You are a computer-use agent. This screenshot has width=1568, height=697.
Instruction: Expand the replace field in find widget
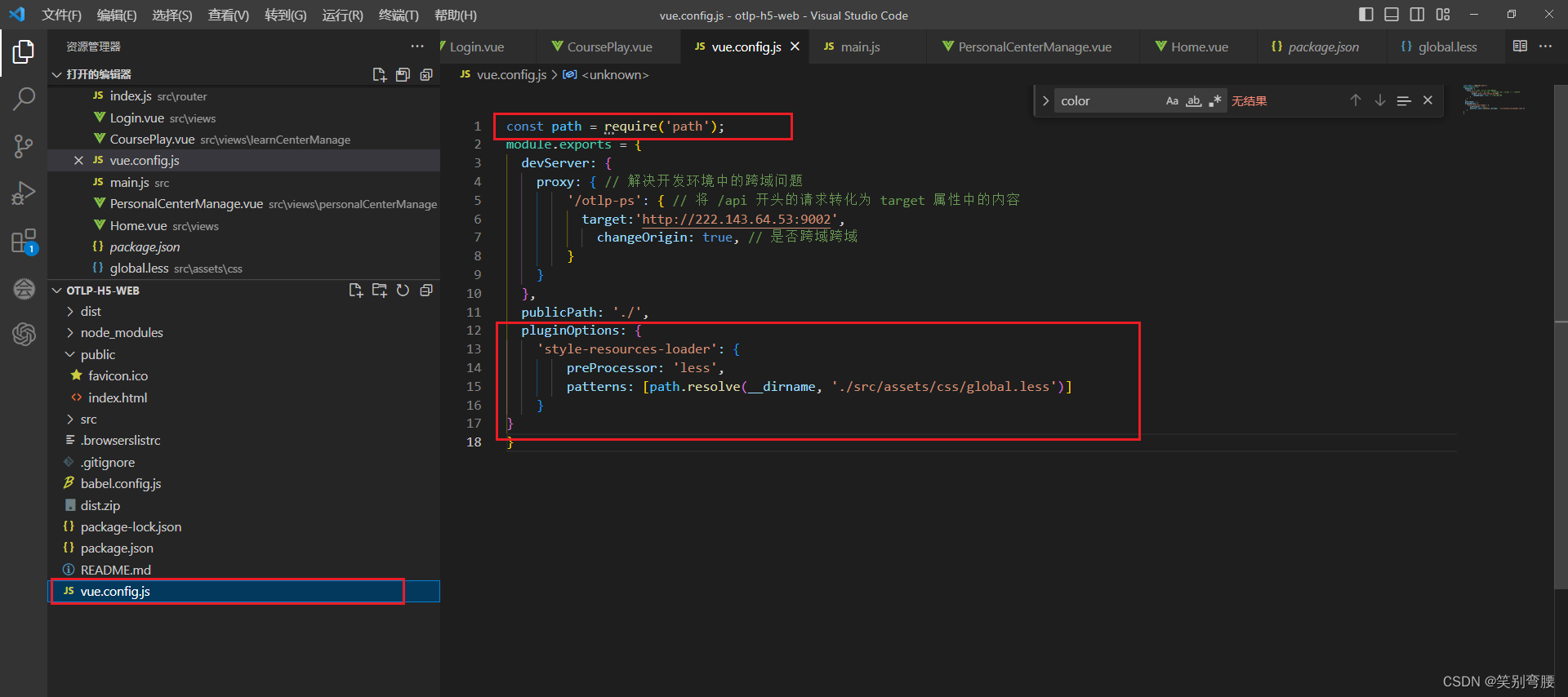[1045, 101]
